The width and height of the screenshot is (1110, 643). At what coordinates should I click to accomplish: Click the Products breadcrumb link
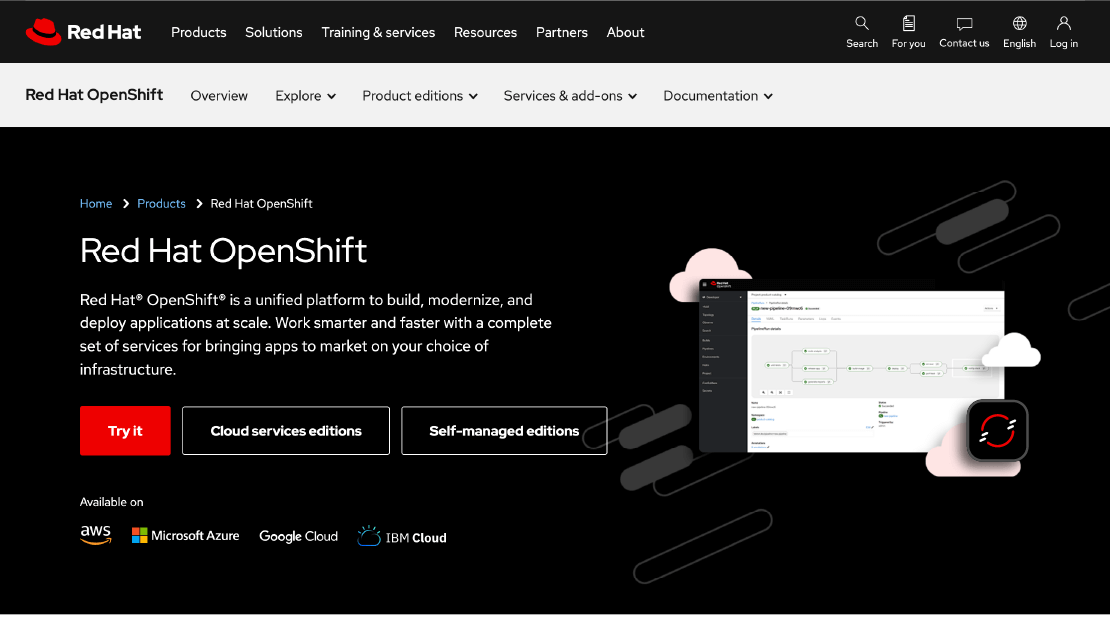click(161, 203)
